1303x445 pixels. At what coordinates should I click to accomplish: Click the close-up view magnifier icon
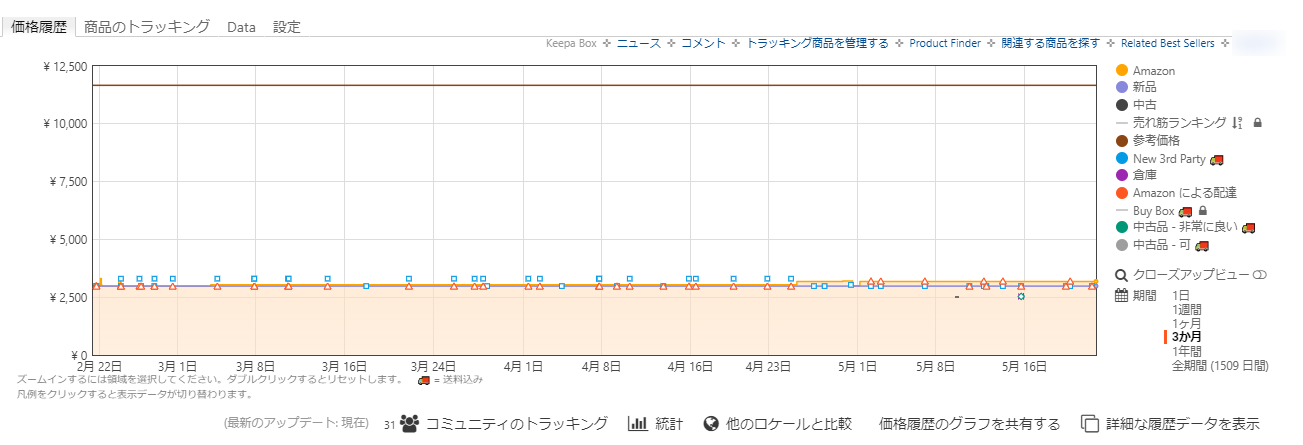tap(1121, 275)
